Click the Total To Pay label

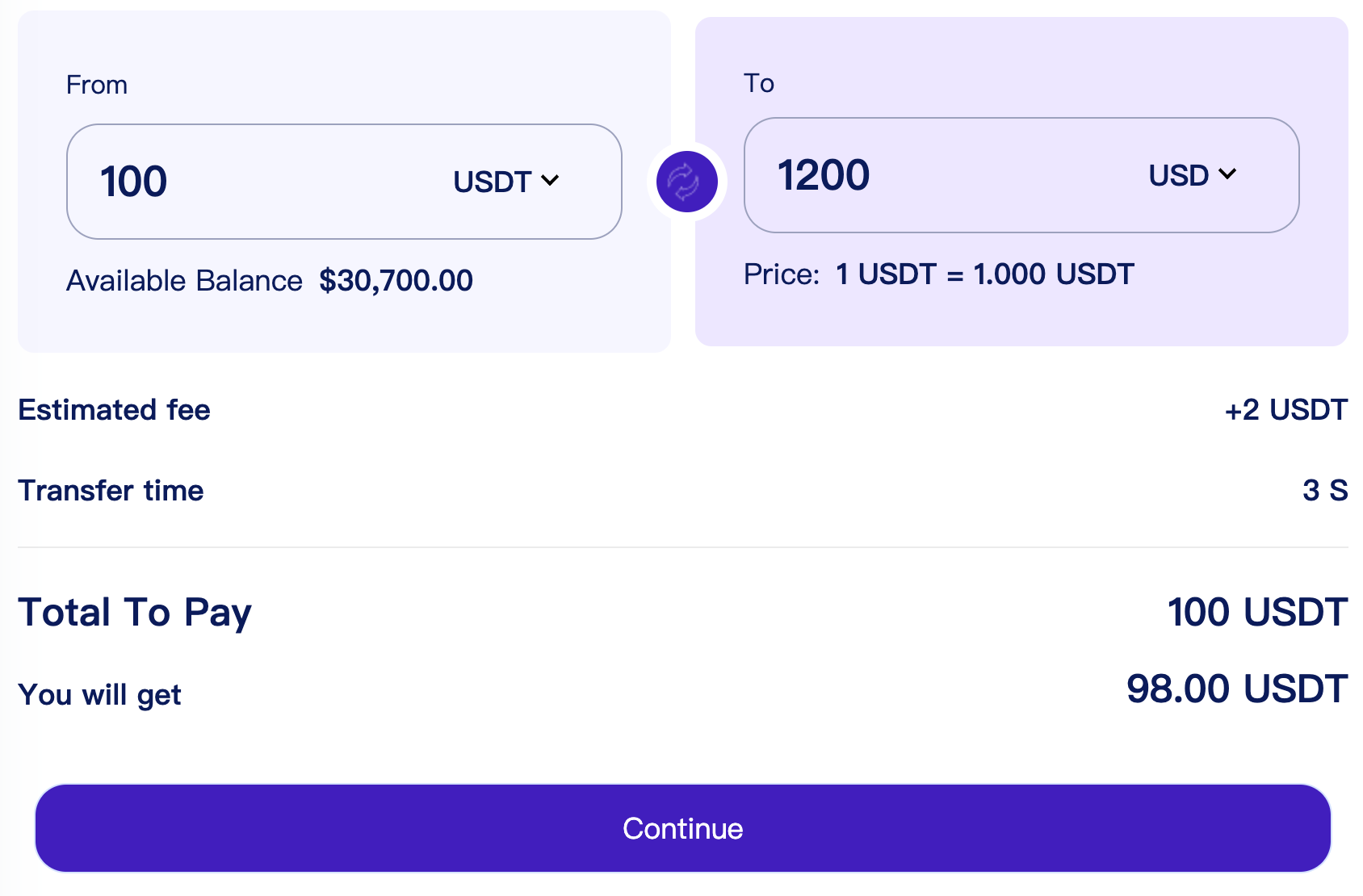[x=135, y=612]
